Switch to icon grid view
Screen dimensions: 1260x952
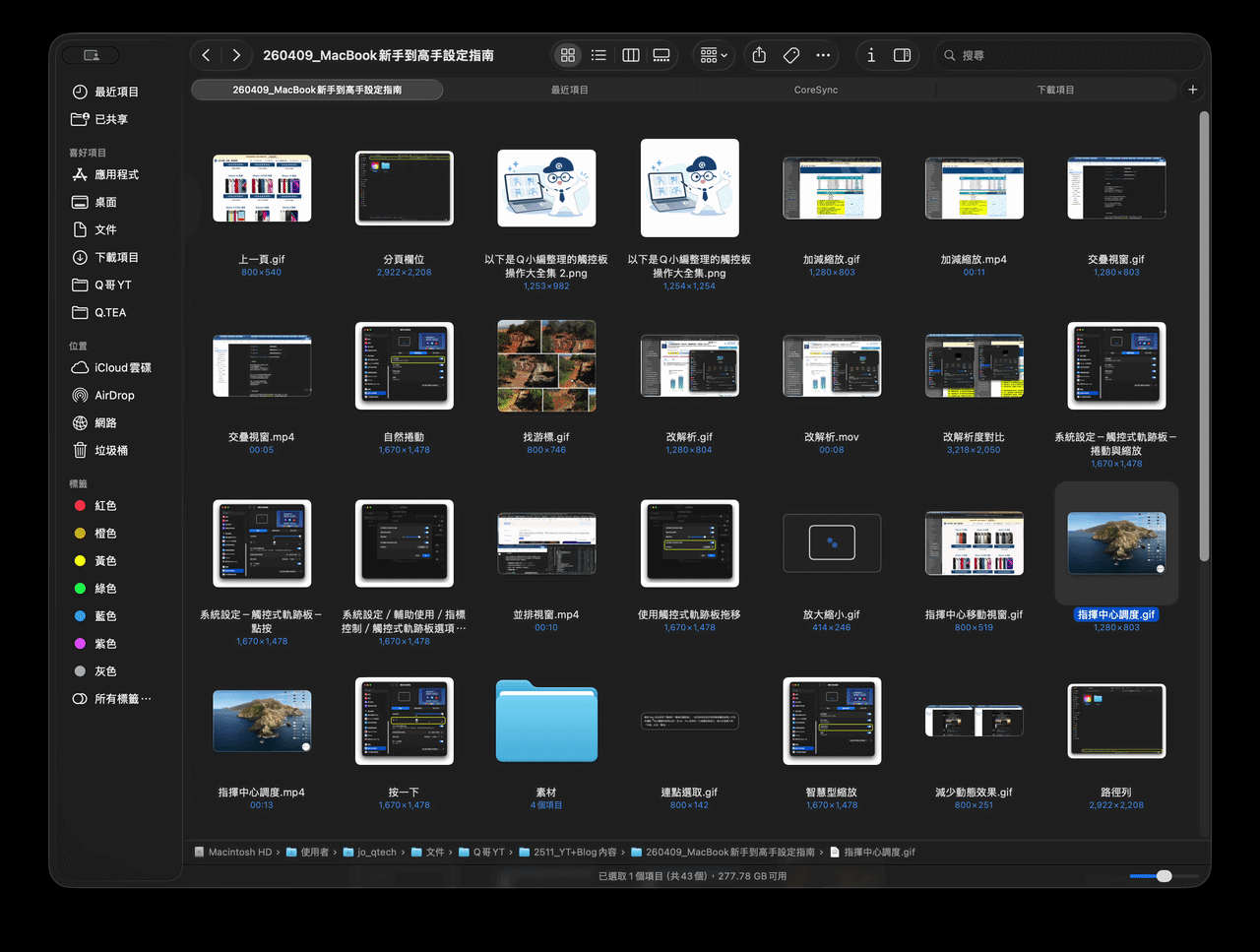(568, 55)
